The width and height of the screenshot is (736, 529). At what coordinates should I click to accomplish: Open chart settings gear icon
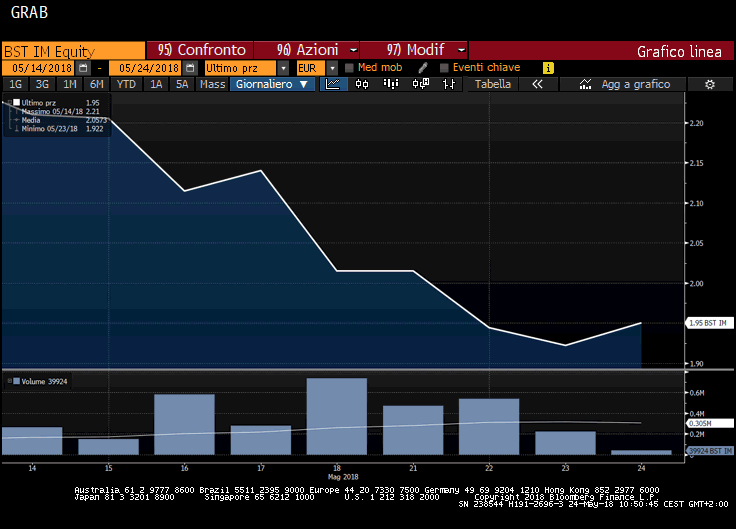[709, 85]
